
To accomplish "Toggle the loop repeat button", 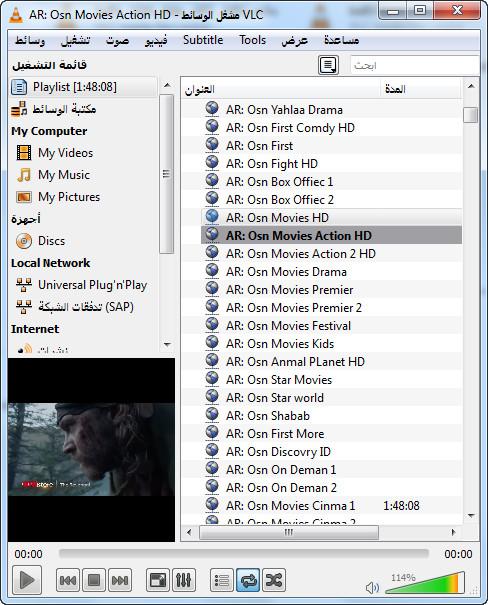I will click(248, 580).
